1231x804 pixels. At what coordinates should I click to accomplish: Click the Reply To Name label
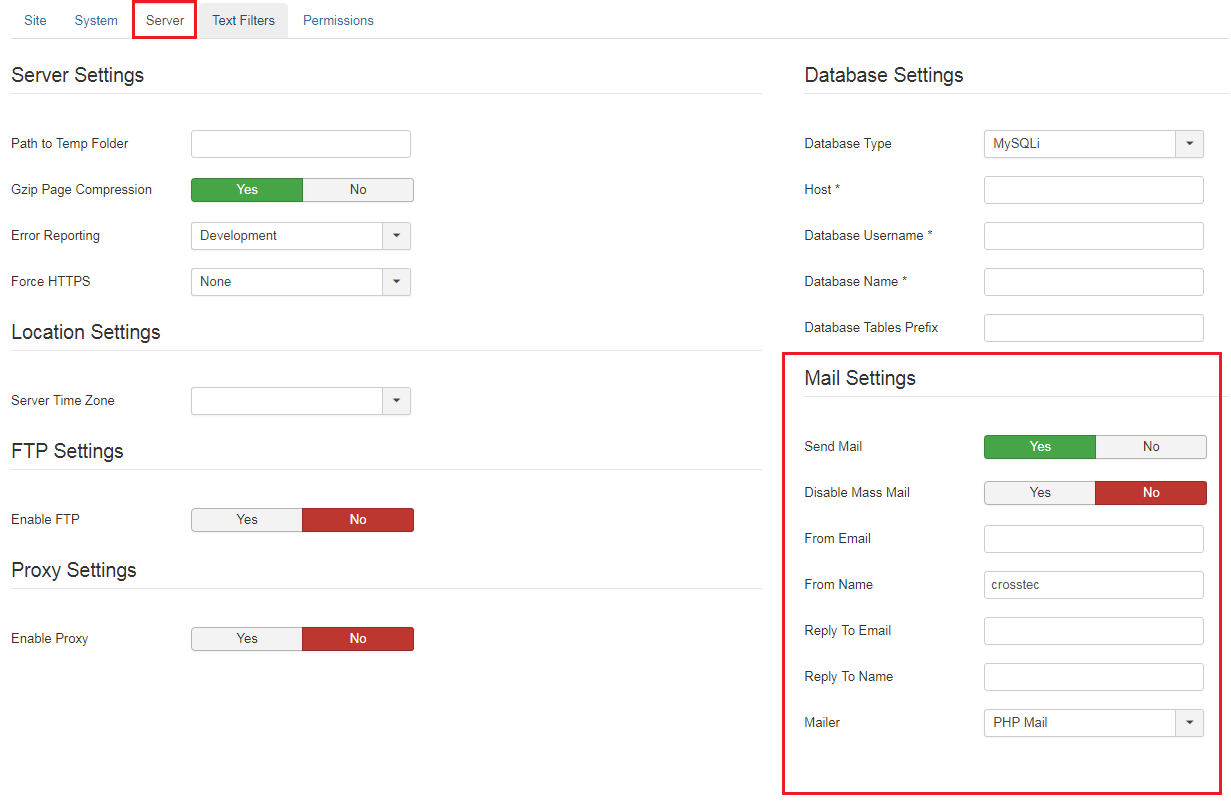[x=849, y=677]
